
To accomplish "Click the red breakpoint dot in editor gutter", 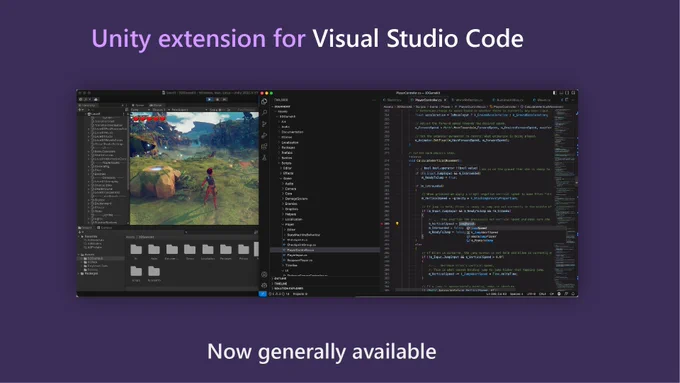I will (382, 224).
